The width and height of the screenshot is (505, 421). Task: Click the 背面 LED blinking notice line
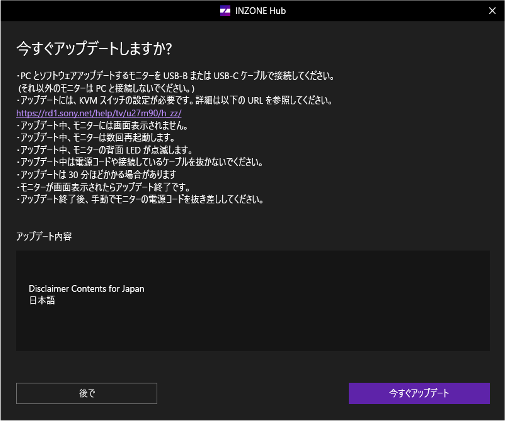point(104,150)
